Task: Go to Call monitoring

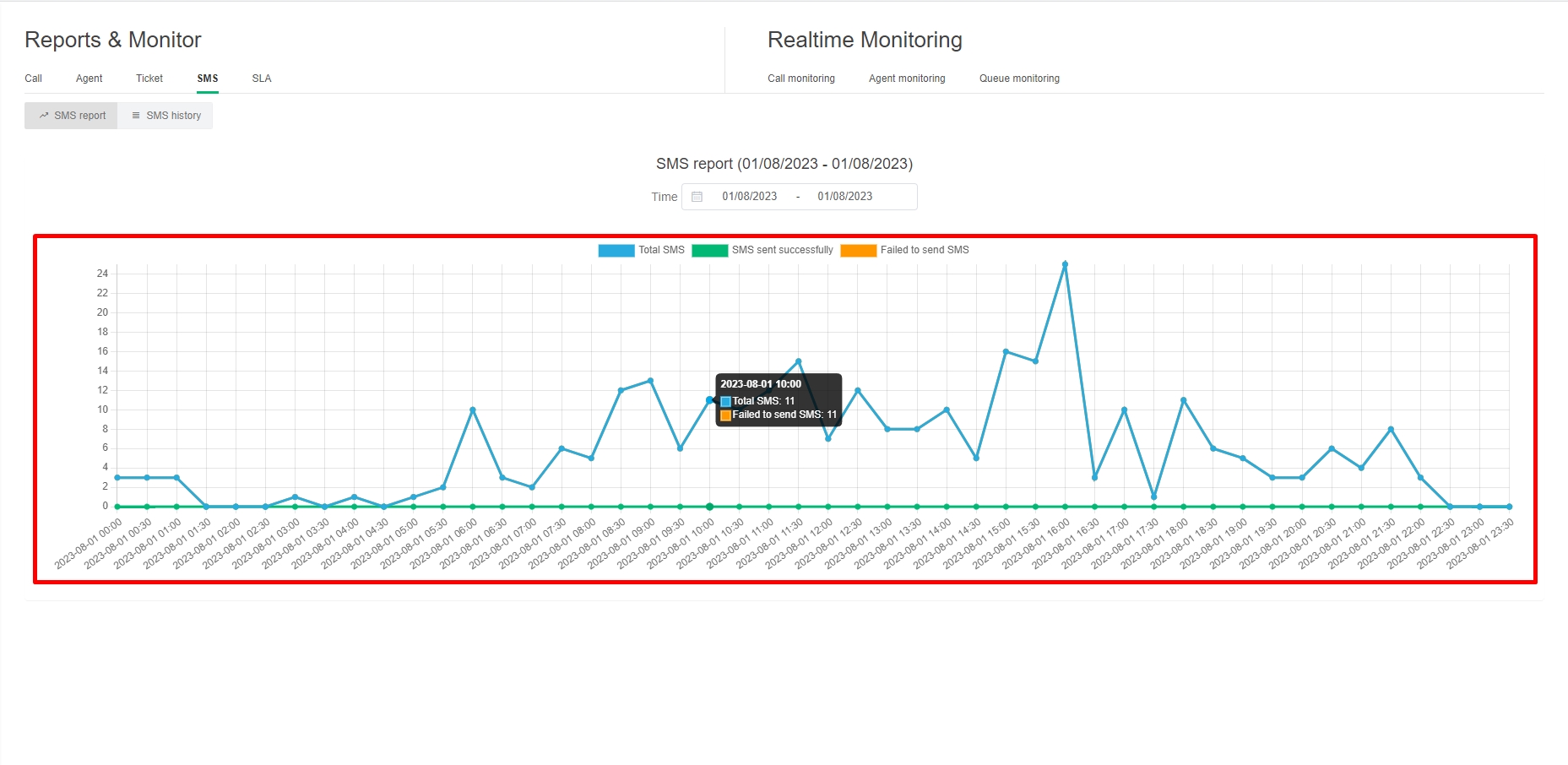Action: coord(800,79)
